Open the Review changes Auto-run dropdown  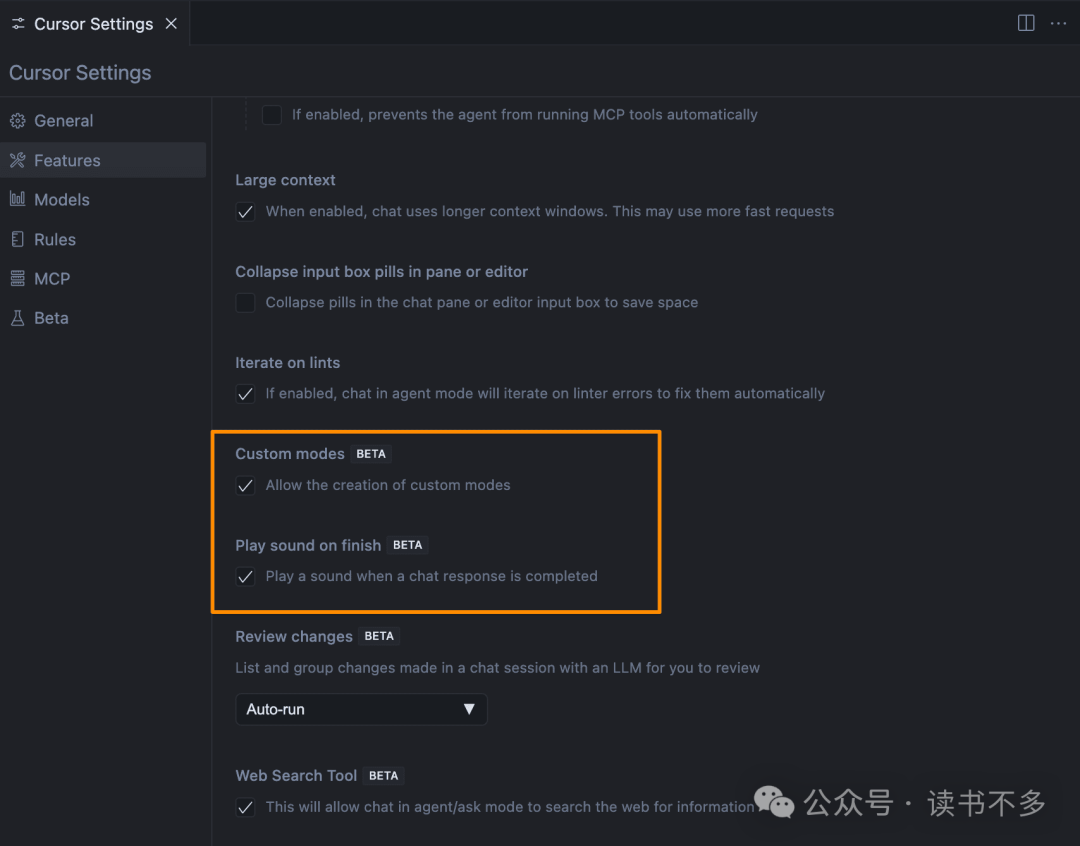click(361, 709)
